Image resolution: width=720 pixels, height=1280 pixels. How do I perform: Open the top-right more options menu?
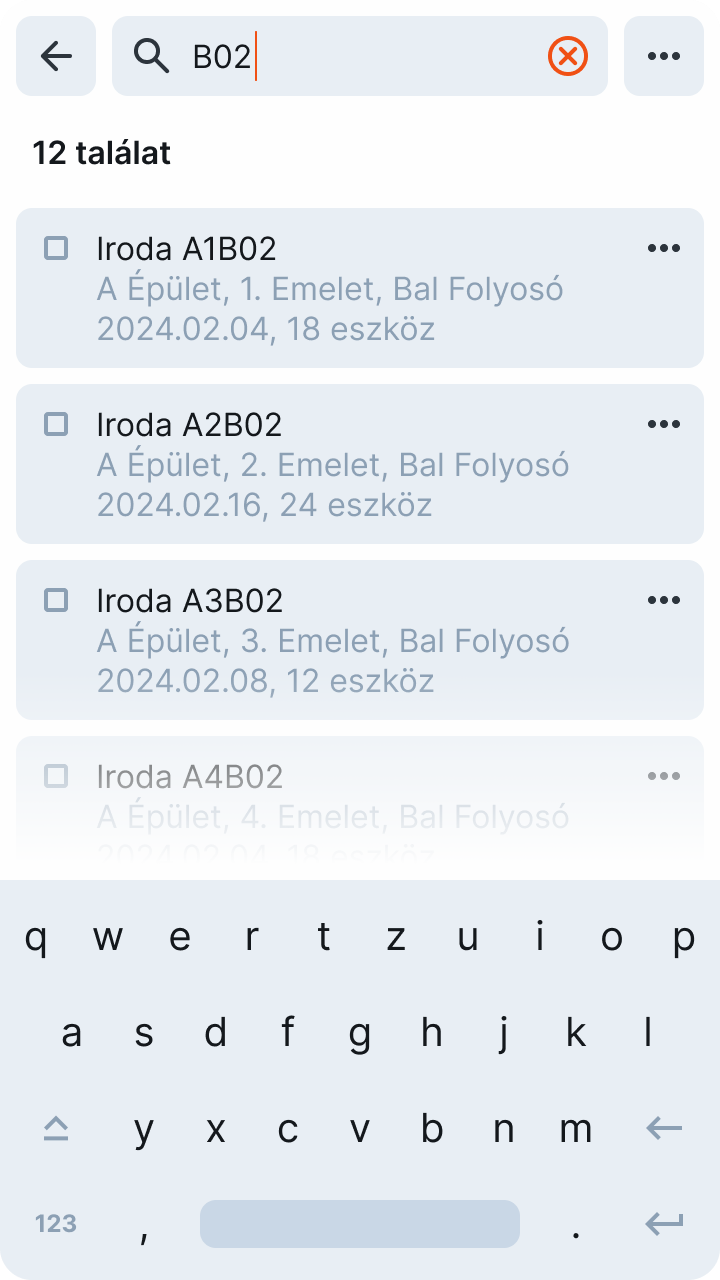click(664, 56)
